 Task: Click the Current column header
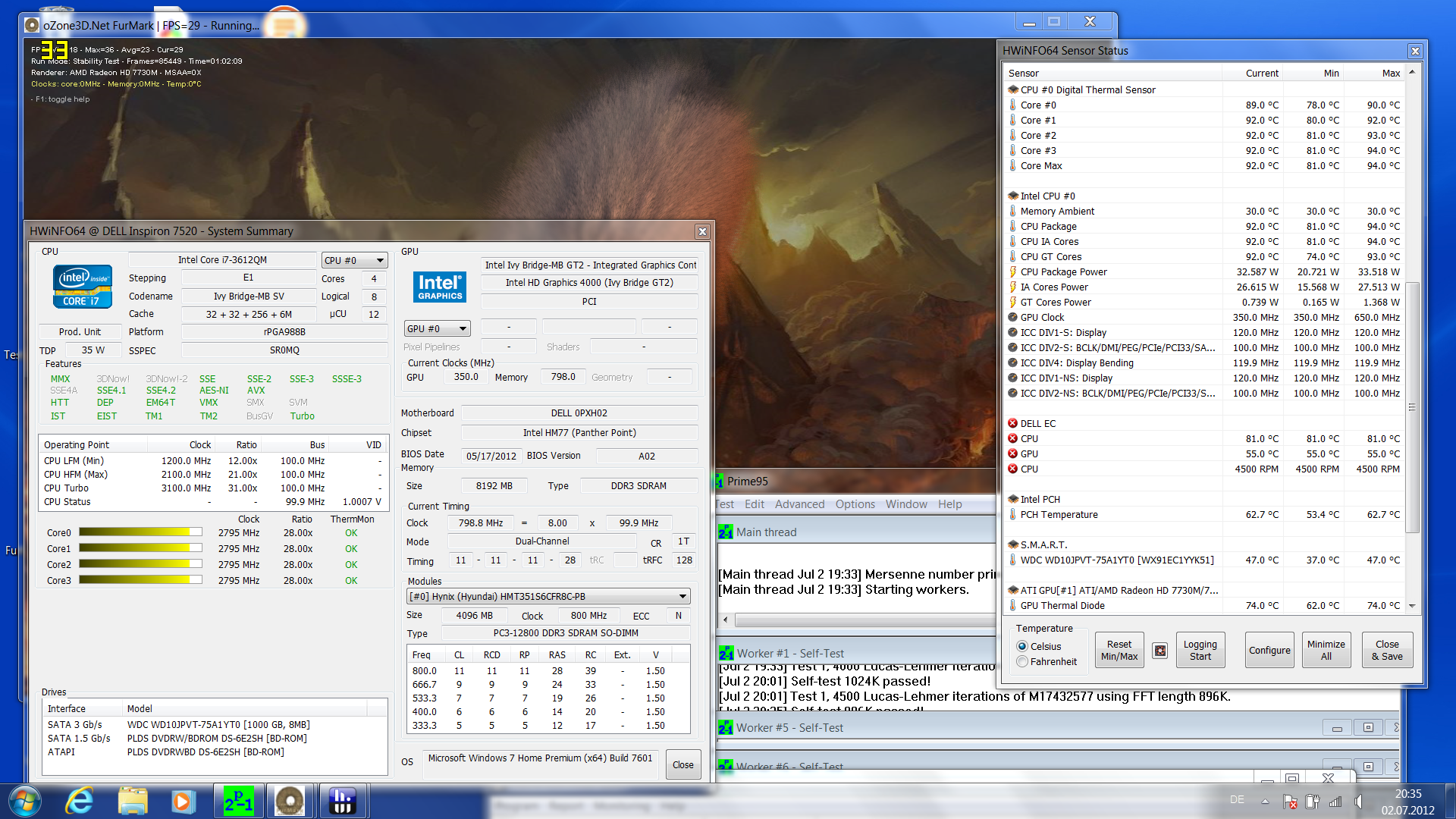tap(1252, 73)
